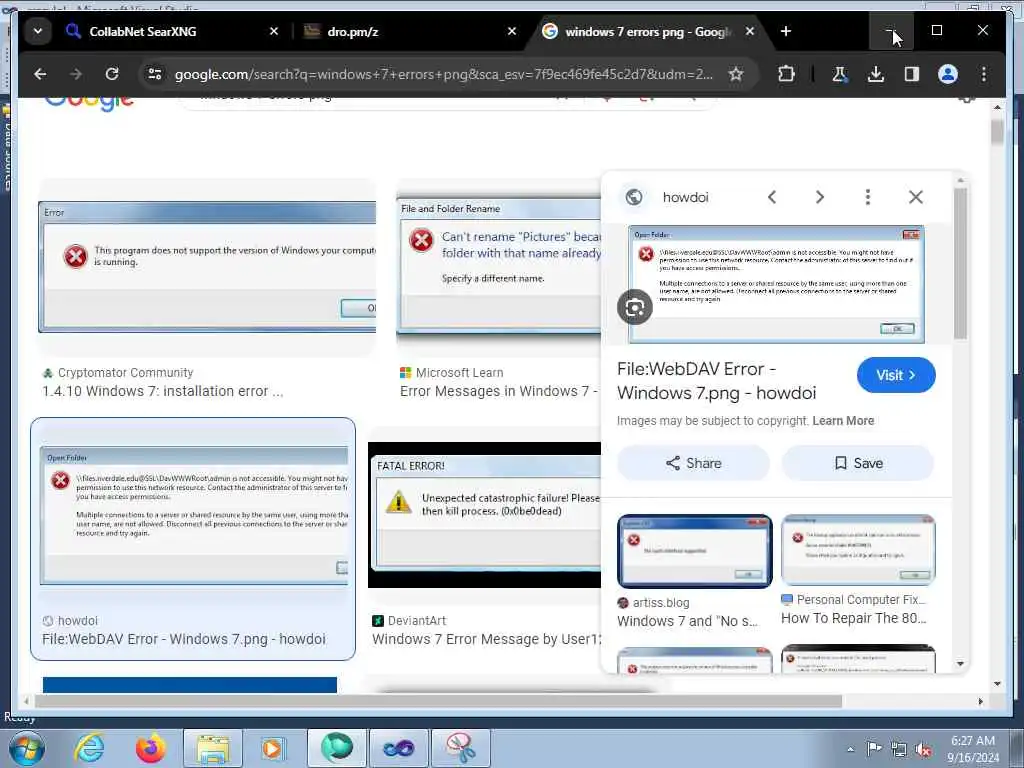Open the profile avatar menu

tap(948, 74)
